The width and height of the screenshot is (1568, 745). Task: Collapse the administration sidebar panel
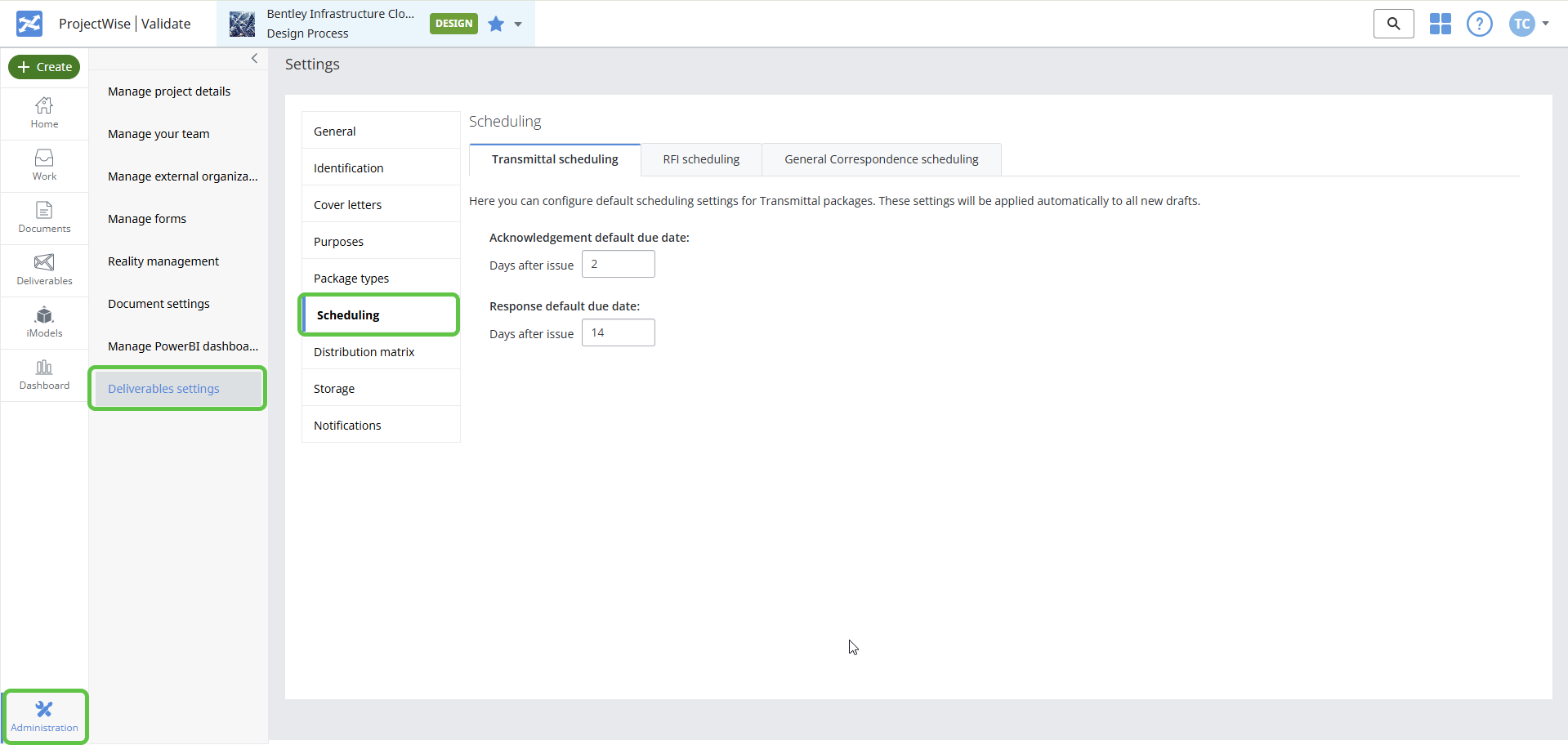(254, 58)
